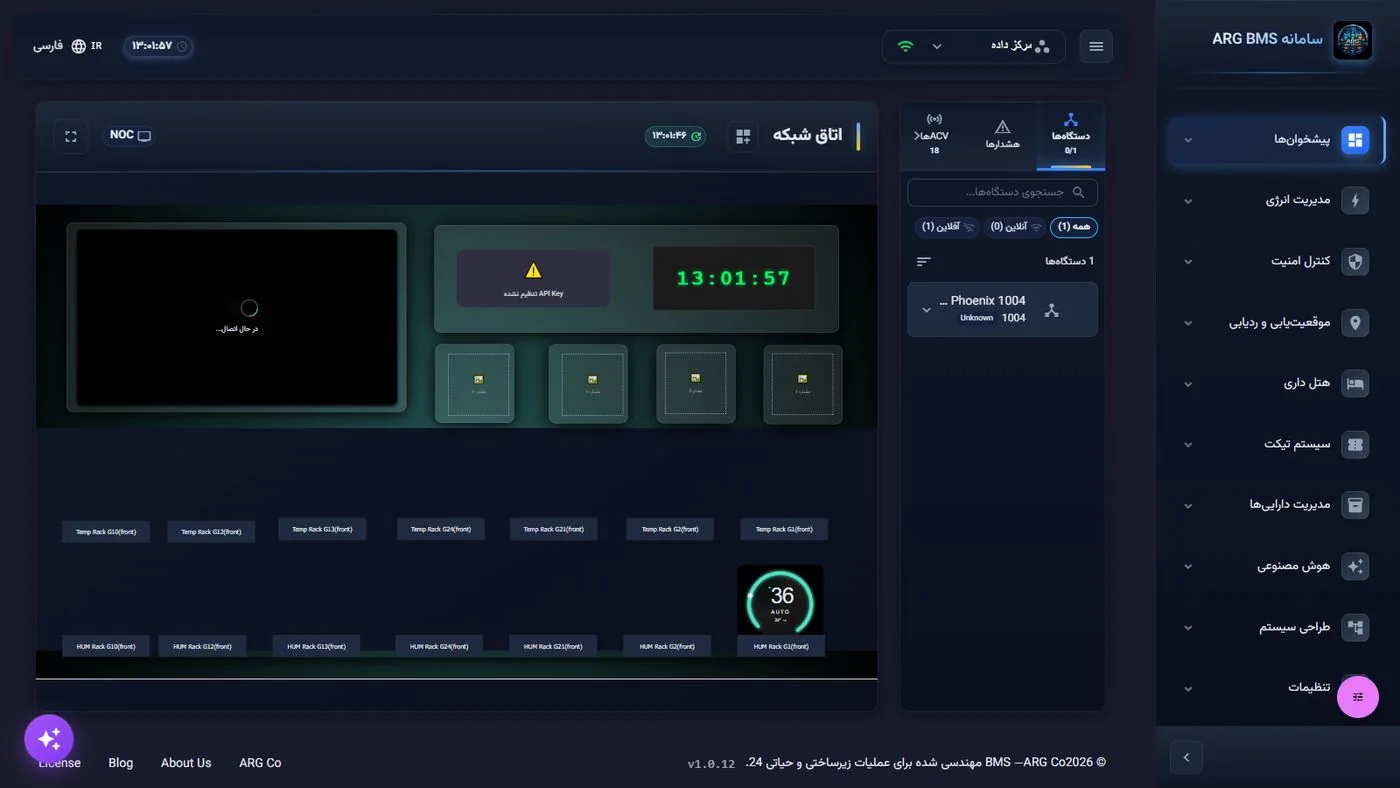Switch to the ACV‌ها tab

click(x=934, y=135)
